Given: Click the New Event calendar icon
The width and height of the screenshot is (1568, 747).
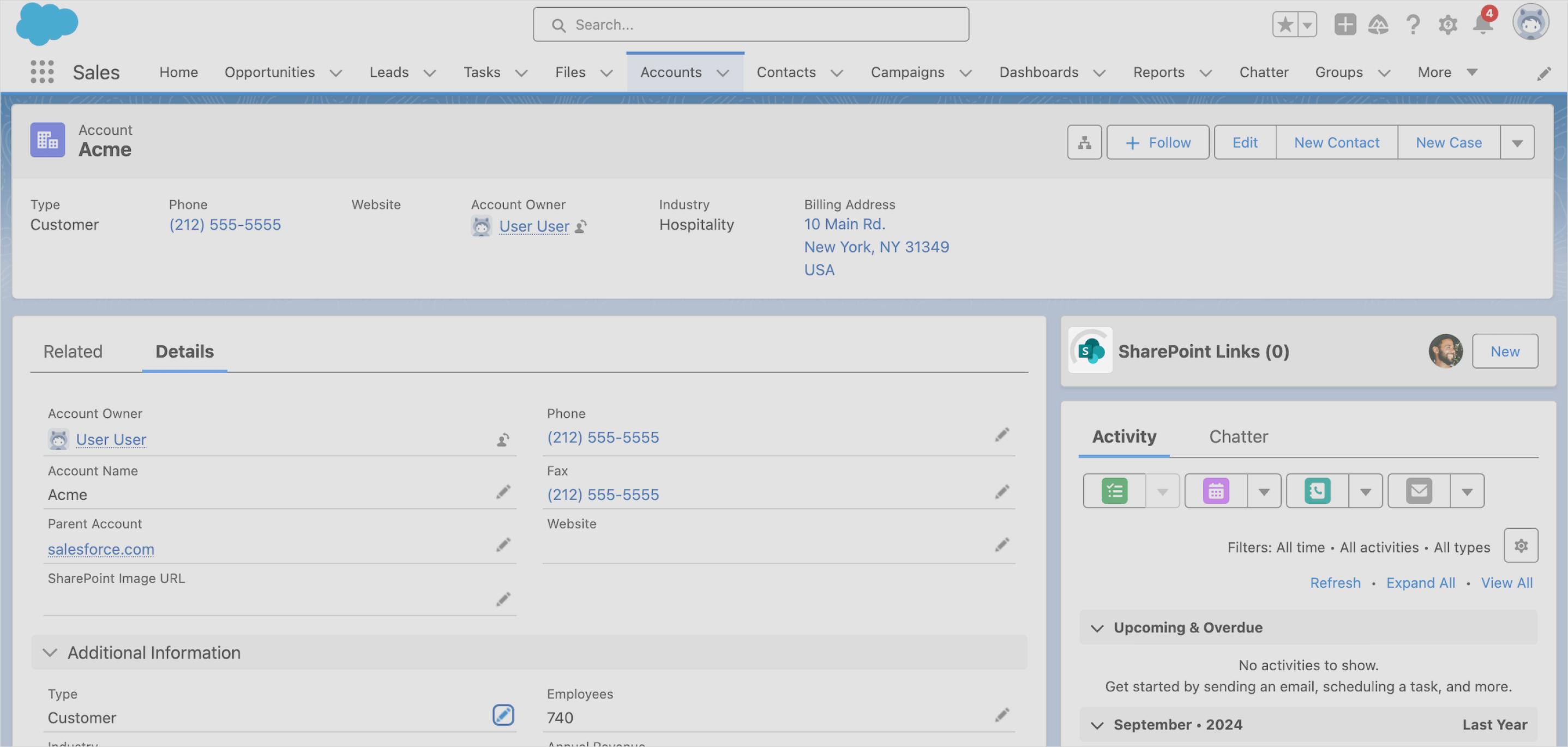Looking at the screenshot, I should click(x=1216, y=491).
